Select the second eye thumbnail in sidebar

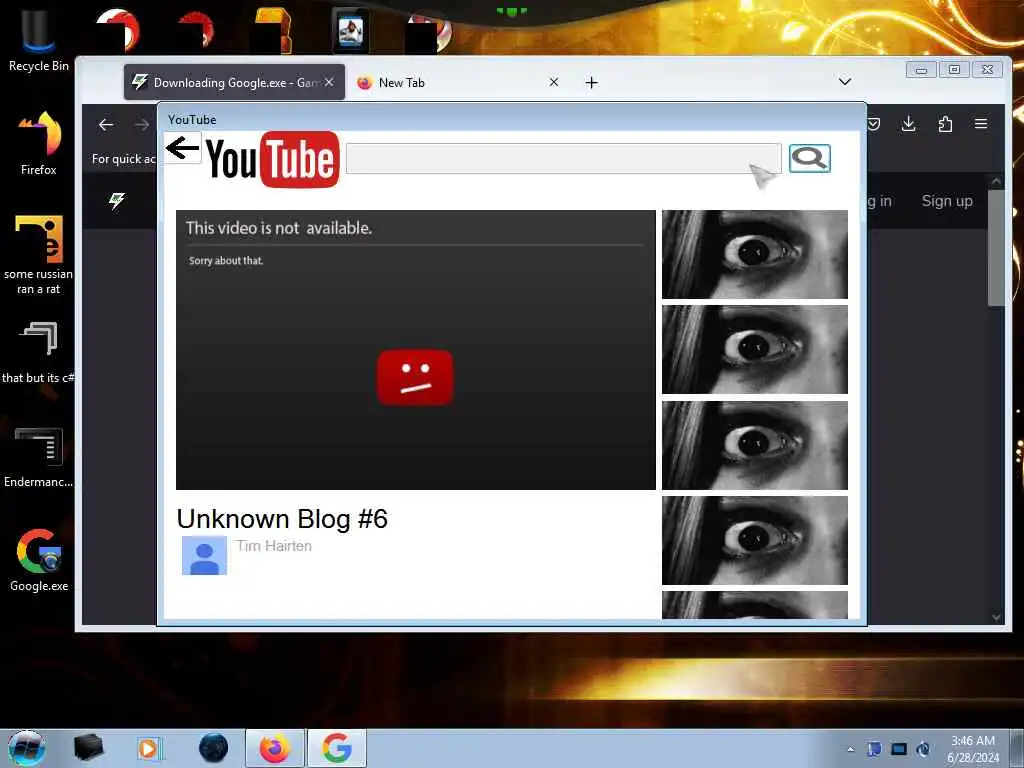[x=755, y=349]
